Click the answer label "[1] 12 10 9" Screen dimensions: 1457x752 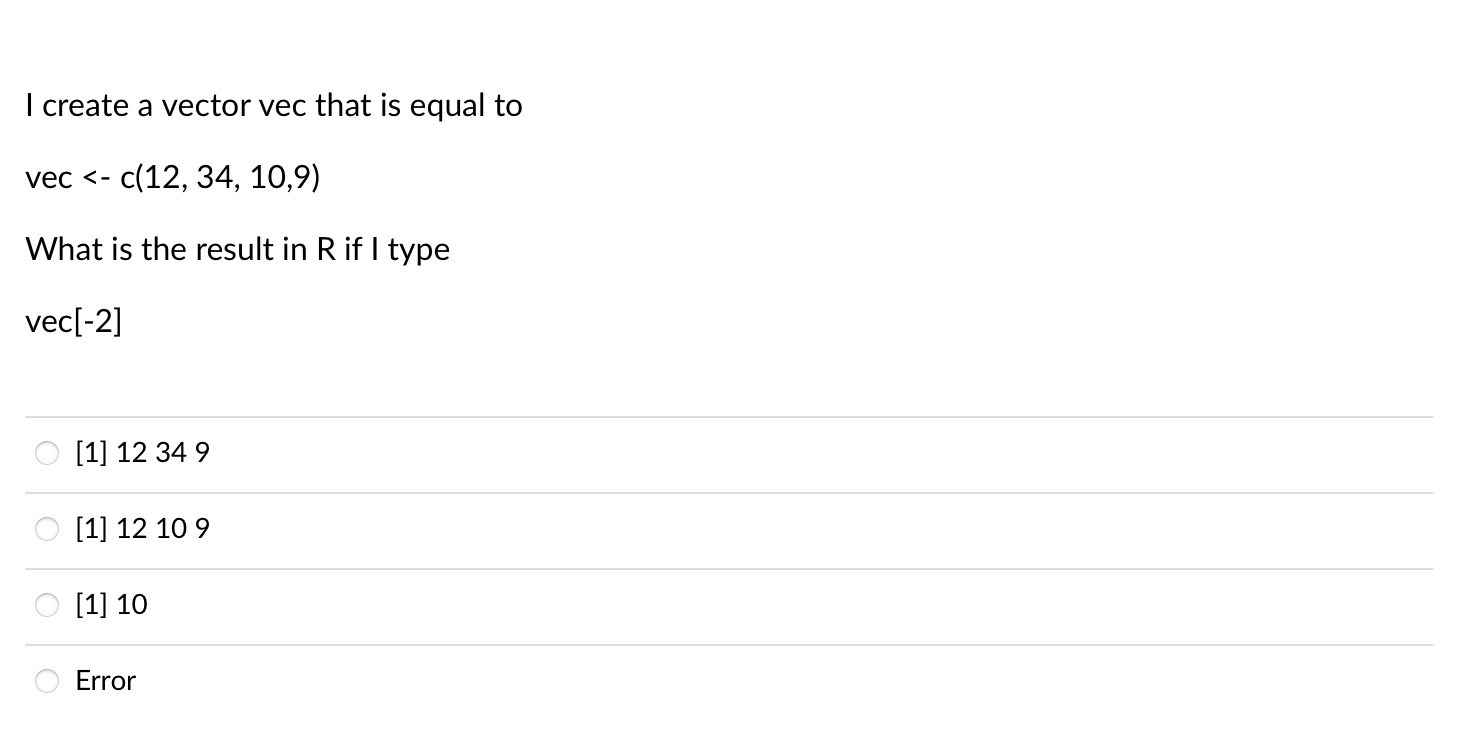[x=141, y=529]
